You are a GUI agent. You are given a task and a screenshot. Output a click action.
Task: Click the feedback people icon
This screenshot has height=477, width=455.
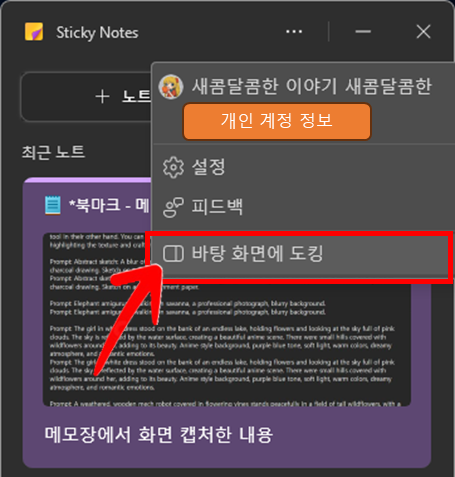tap(173, 207)
